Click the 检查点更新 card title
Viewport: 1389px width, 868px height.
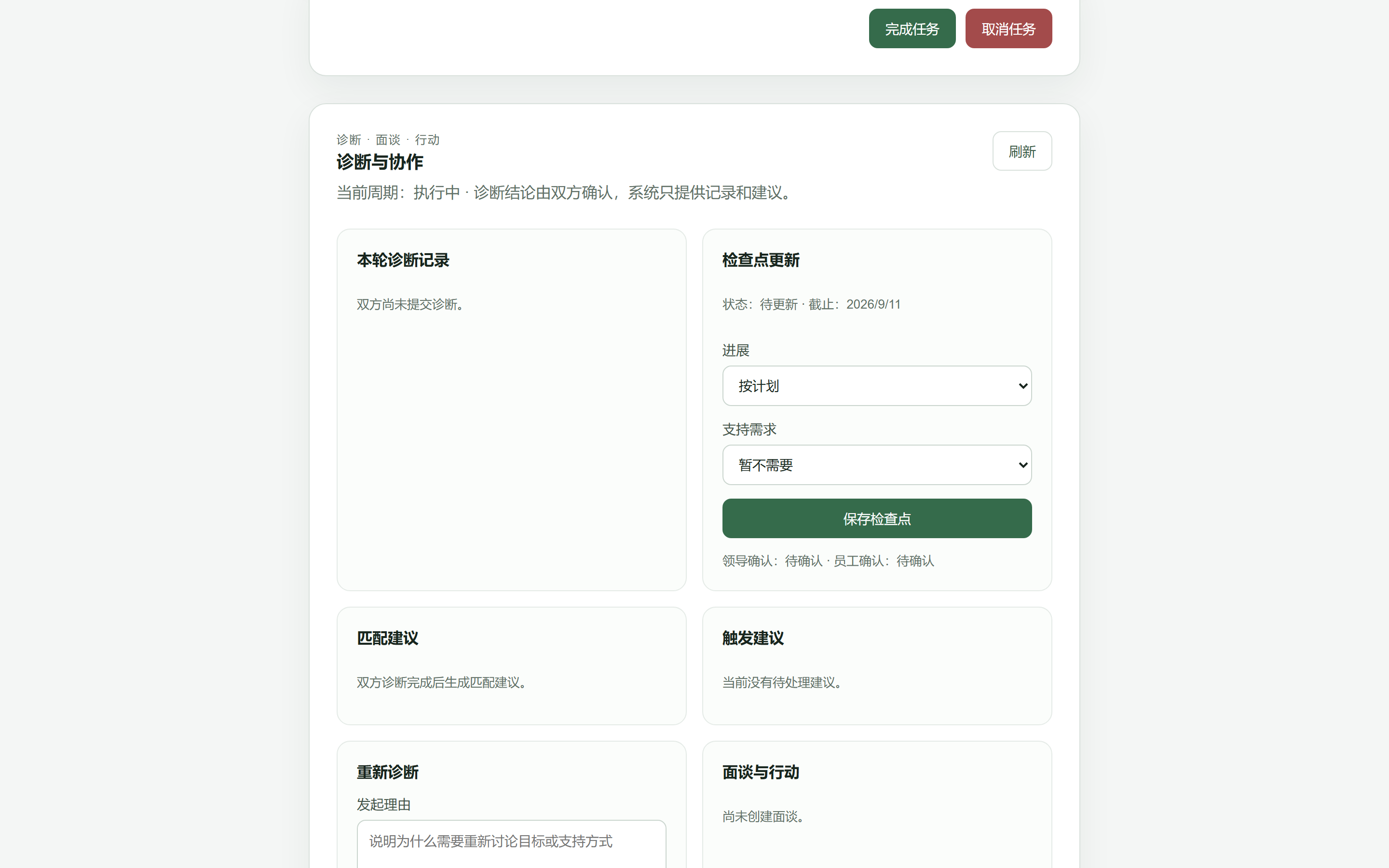tap(761, 260)
